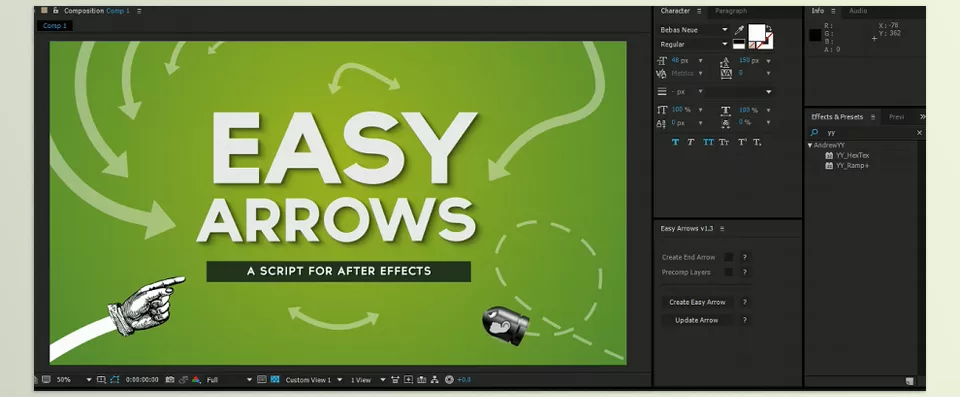The image size is (960, 397).
Task: Open the Effects & Presets panel menu
Action: click(872, 117)
